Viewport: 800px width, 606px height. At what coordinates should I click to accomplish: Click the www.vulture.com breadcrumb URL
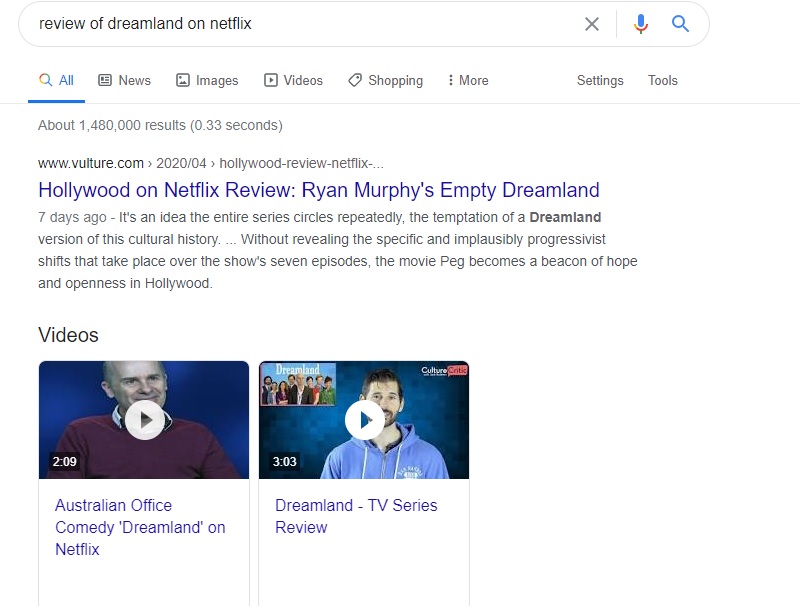pyautogui.click(x=91, y=163)
